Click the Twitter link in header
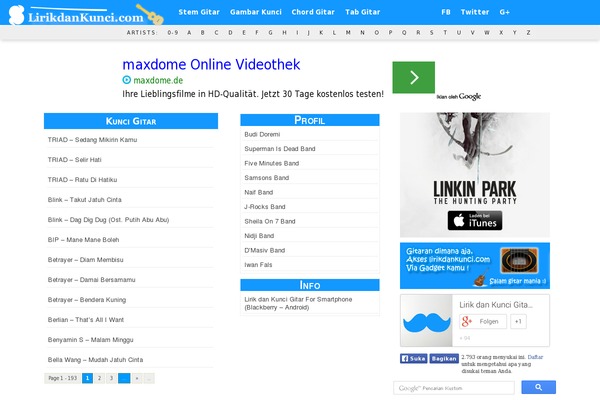600x400 pixels. point(475,12)
